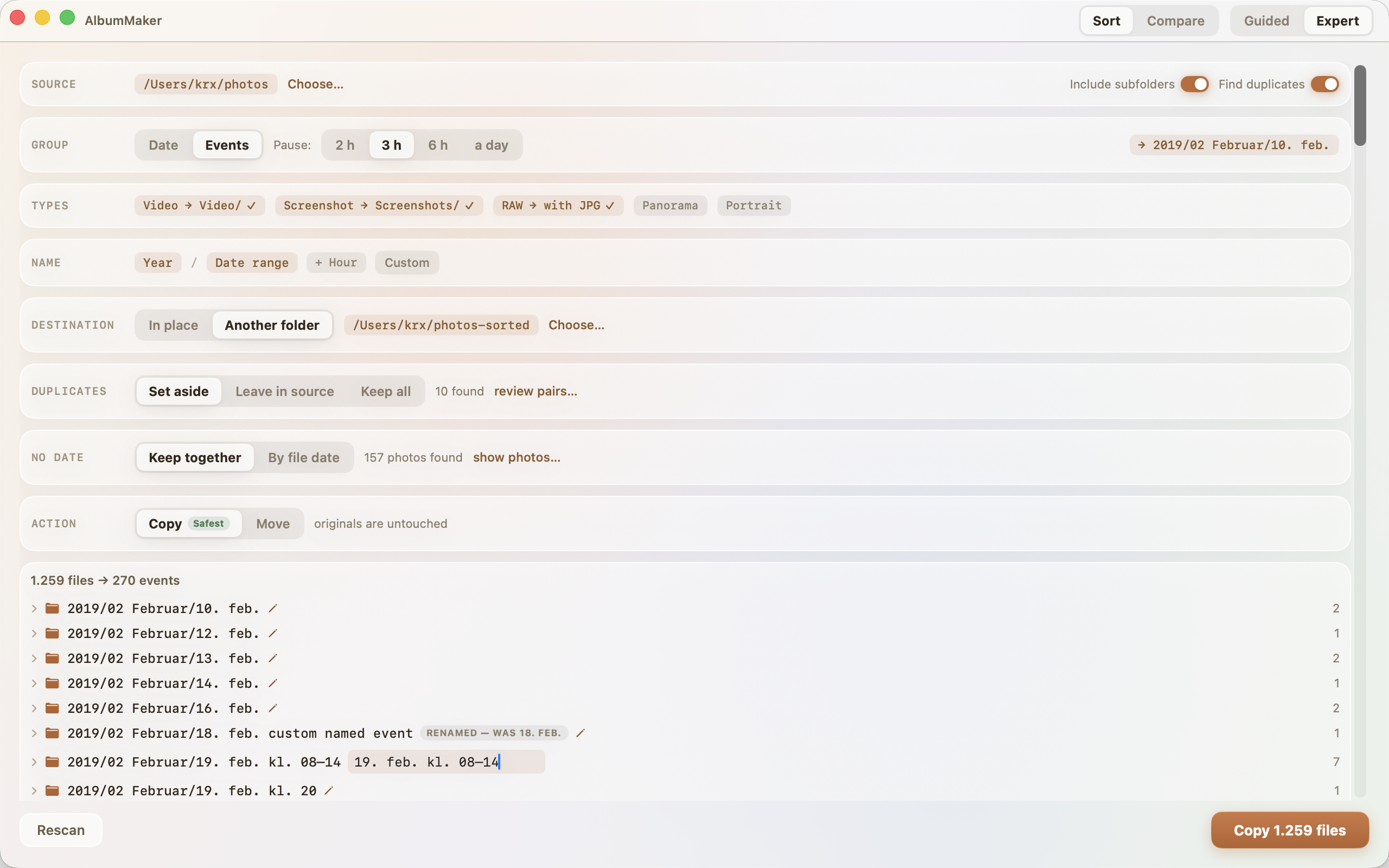Screen dimensions: 1389x868
Task: Select Leave in source for duplicates
Action: tap(285, 391)
